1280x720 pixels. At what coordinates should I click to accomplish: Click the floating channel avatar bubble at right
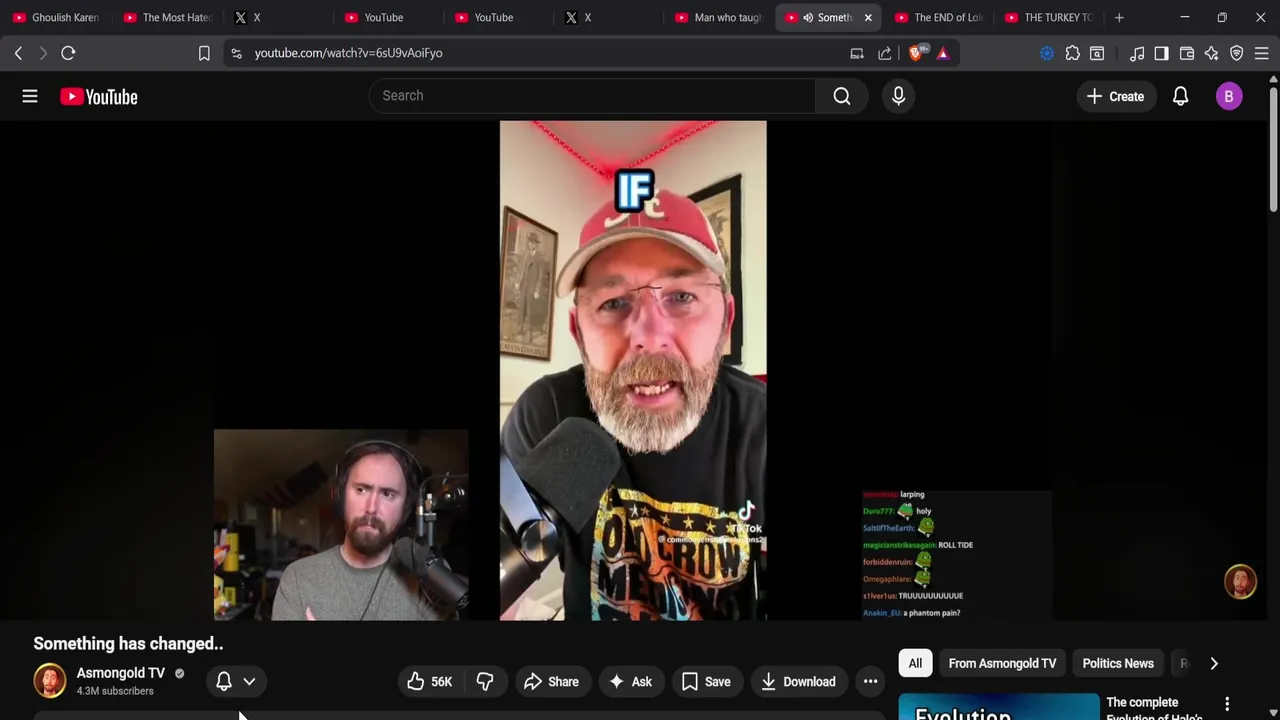tap(1240, 582)
